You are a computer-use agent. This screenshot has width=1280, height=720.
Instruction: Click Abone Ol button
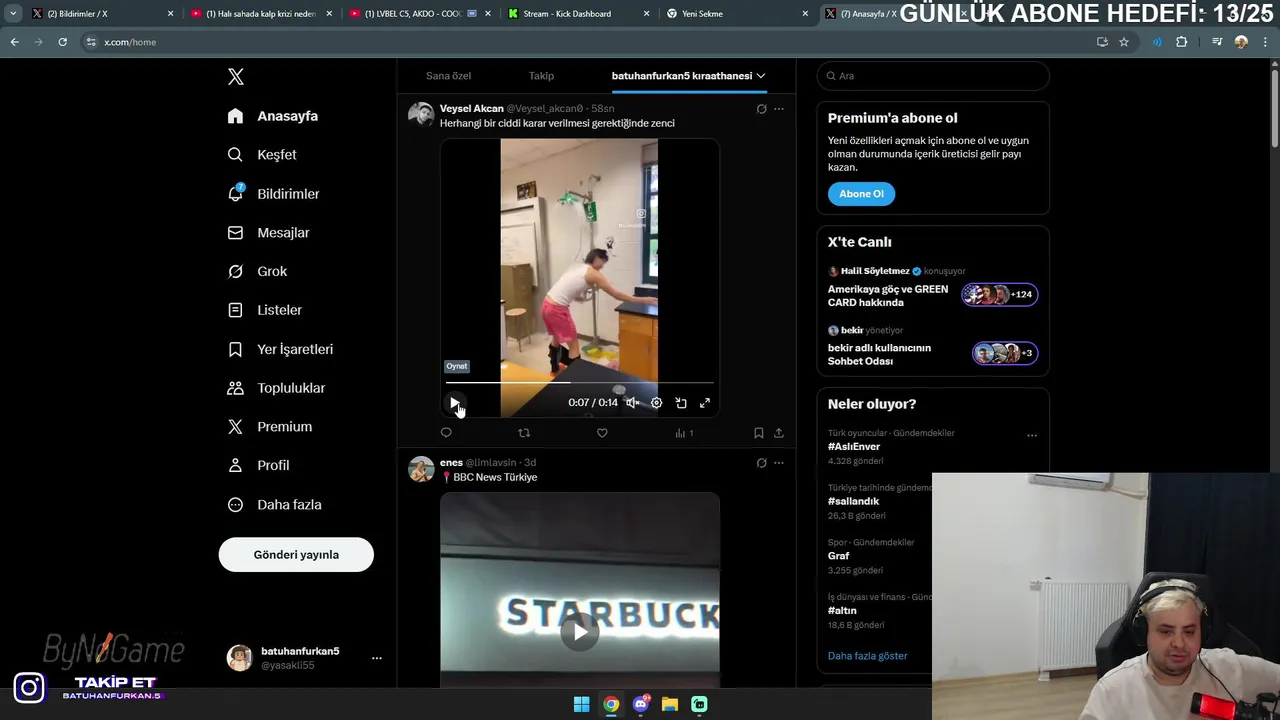861,194
